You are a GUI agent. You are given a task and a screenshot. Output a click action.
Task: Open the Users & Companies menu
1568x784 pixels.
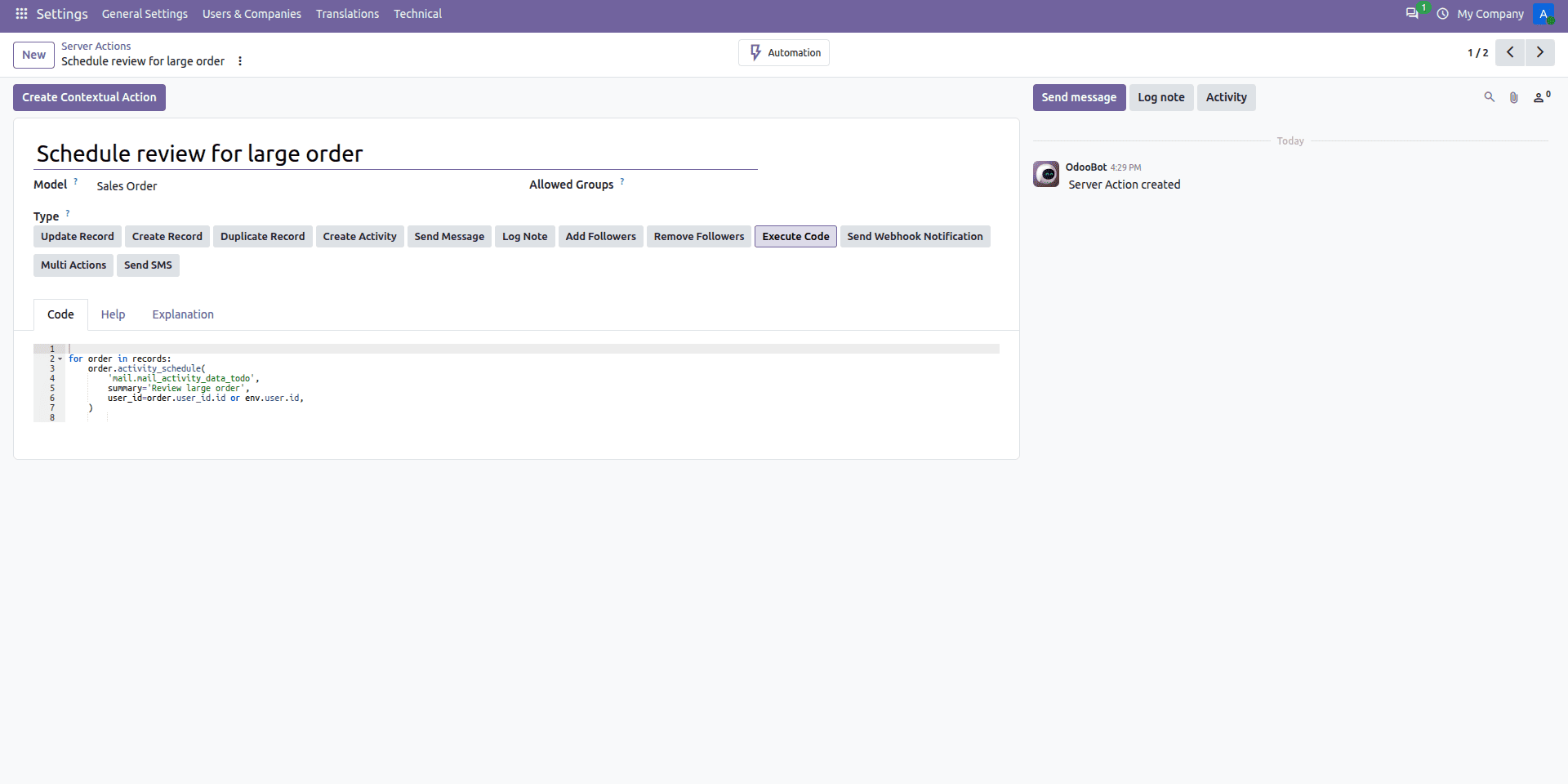[252, 14]
